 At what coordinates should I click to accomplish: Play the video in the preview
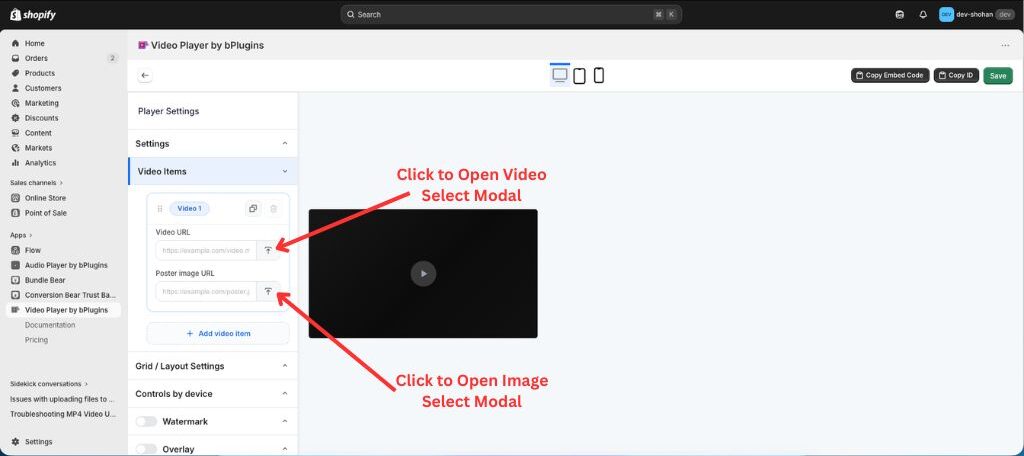(x=423, y=273)
